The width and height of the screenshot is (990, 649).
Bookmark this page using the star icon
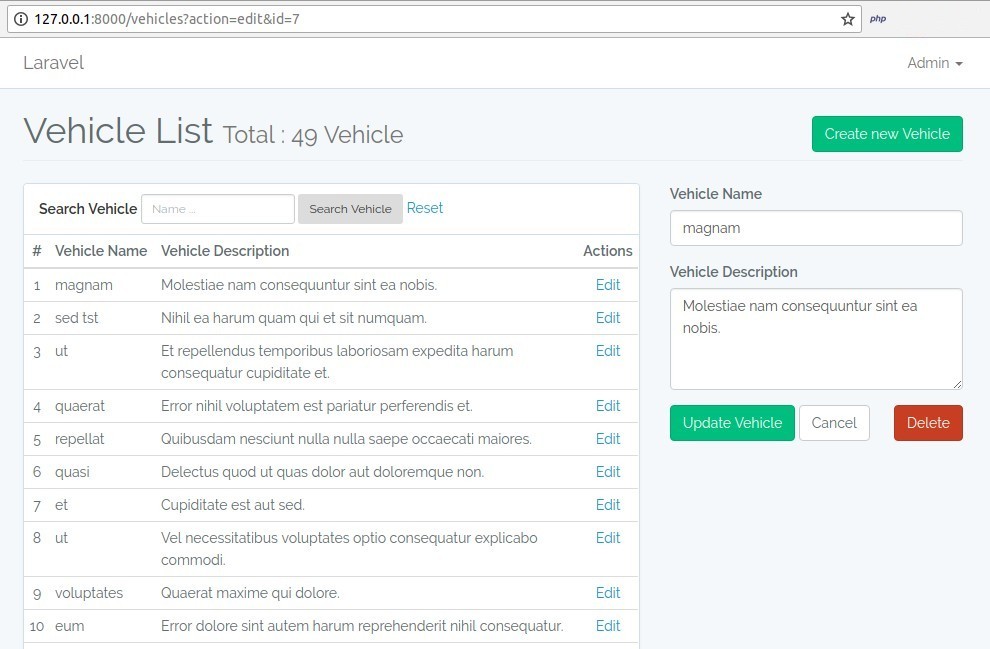tap(845, 18)
